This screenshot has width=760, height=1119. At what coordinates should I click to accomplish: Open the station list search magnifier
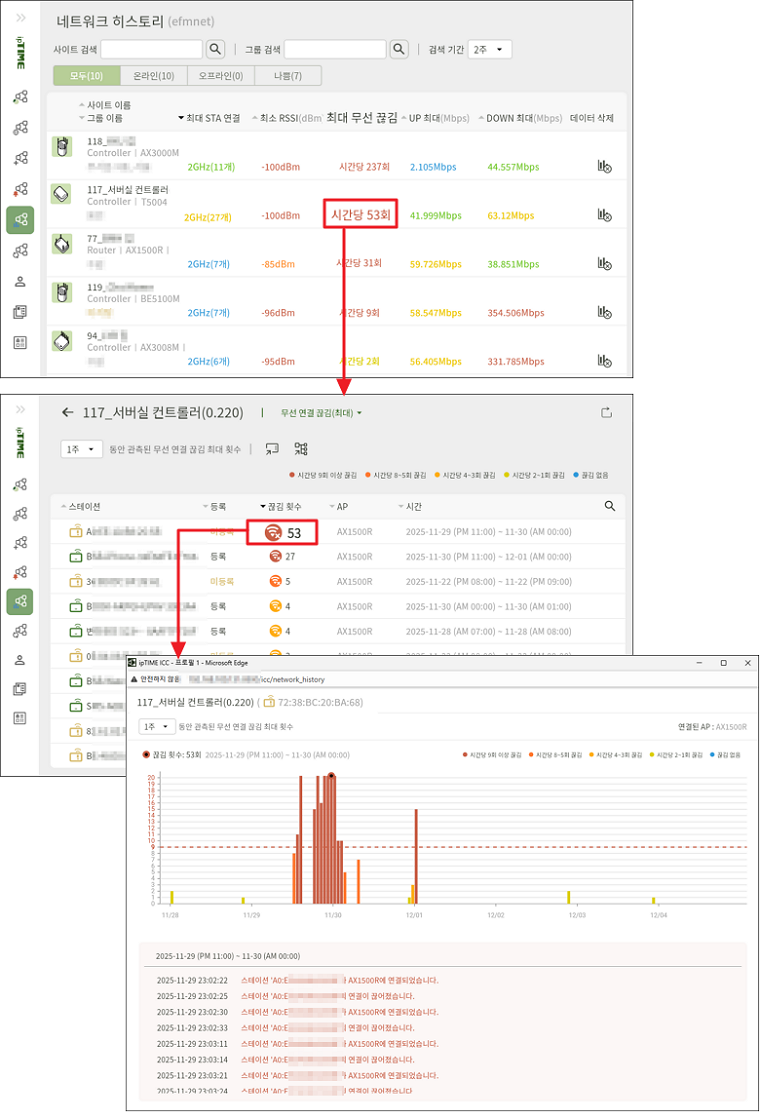click(610, 507)
